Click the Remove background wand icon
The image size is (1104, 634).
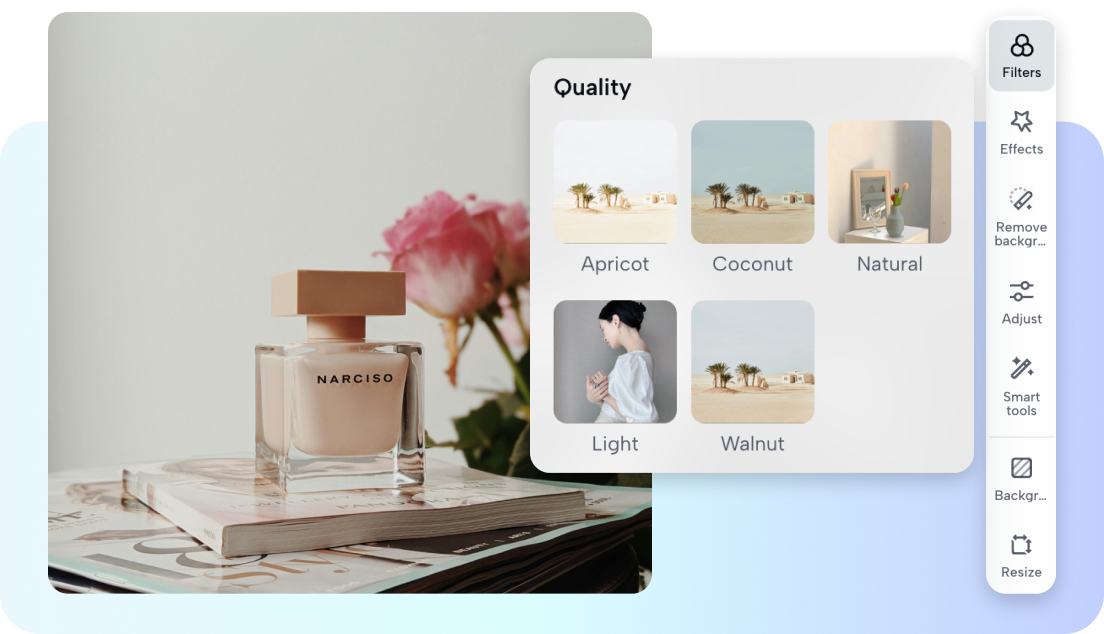[x=1021, y=198]
